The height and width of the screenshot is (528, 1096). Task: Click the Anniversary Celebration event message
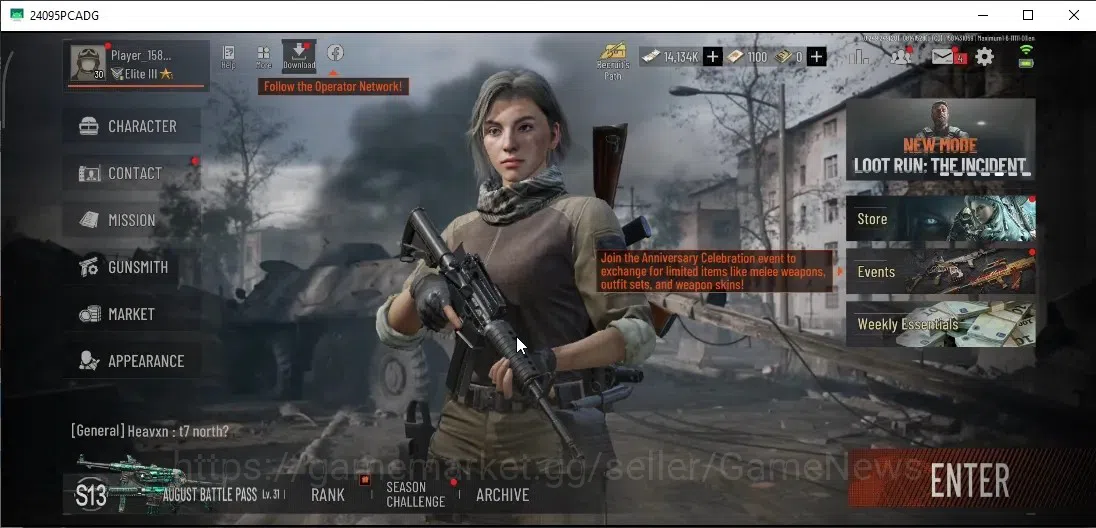[x=714, y=271]
